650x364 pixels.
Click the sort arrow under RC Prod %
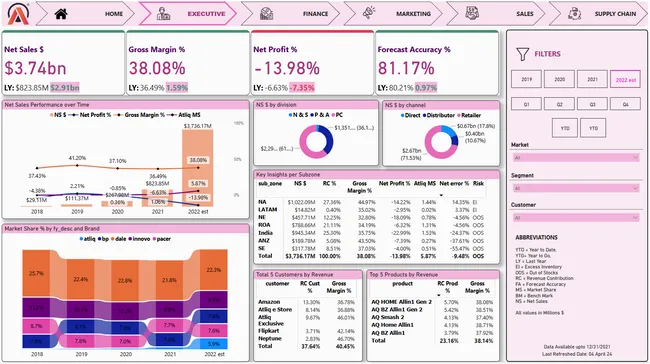[x=439, y=295]
